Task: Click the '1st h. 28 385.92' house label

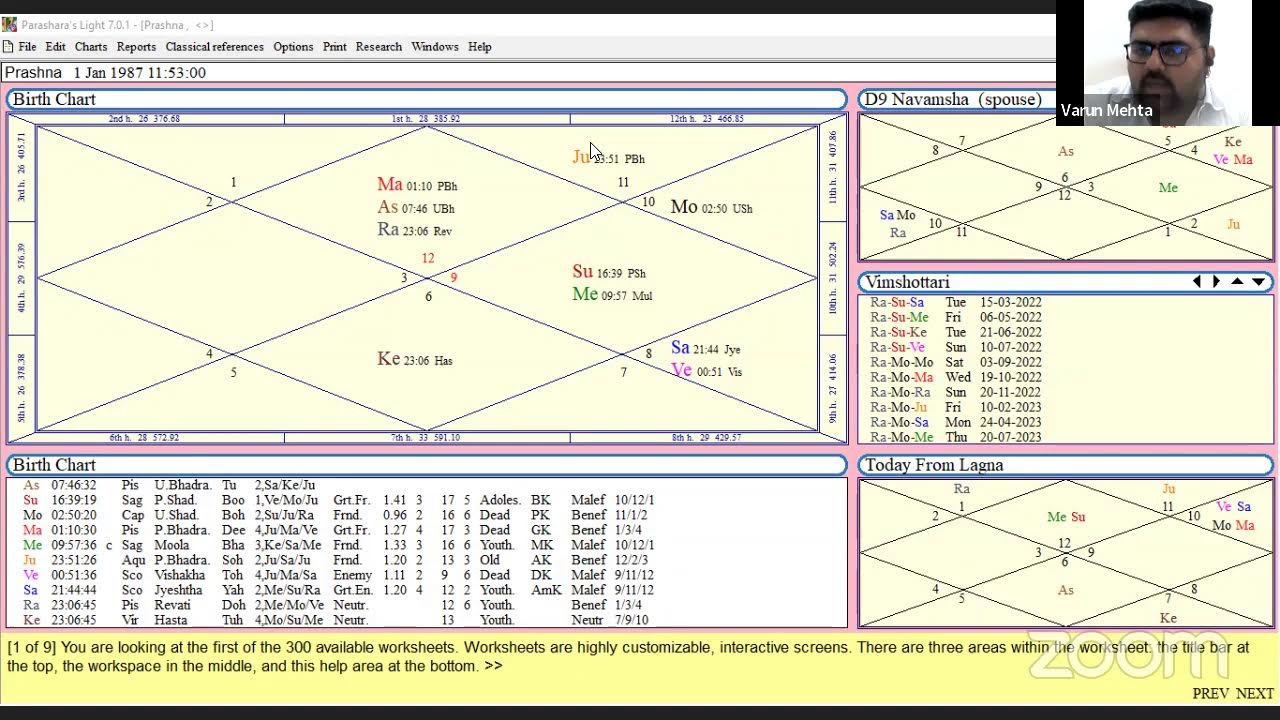Action: click(426, 119)
